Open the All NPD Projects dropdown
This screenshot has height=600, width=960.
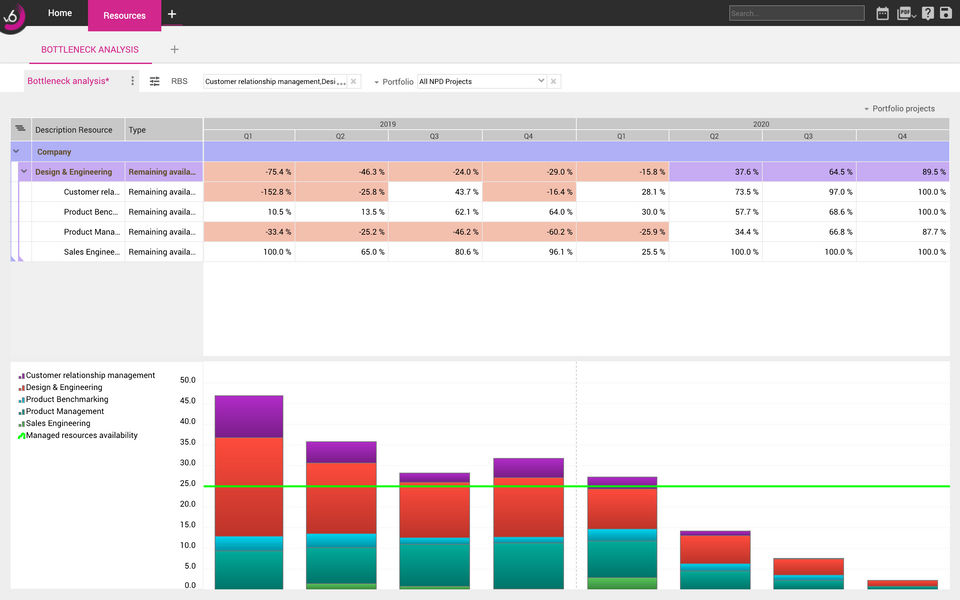click(x=481, y=81)
